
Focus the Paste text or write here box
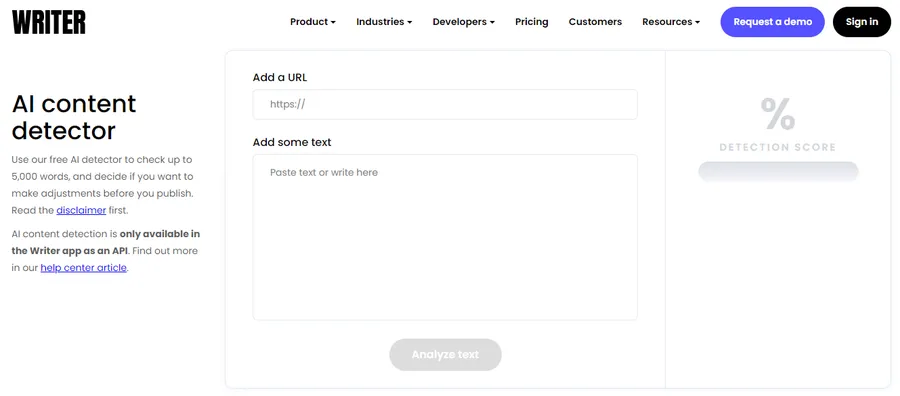[445, 237]
